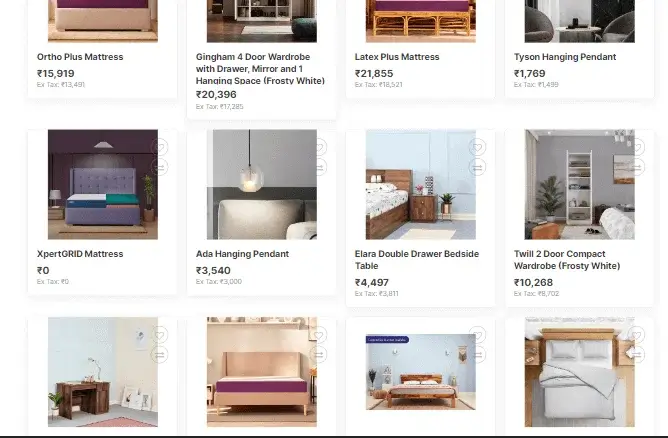Screen dimensions: 668x438
Task: Click compare icon on wooden study desk product
Action: (160, 354)
